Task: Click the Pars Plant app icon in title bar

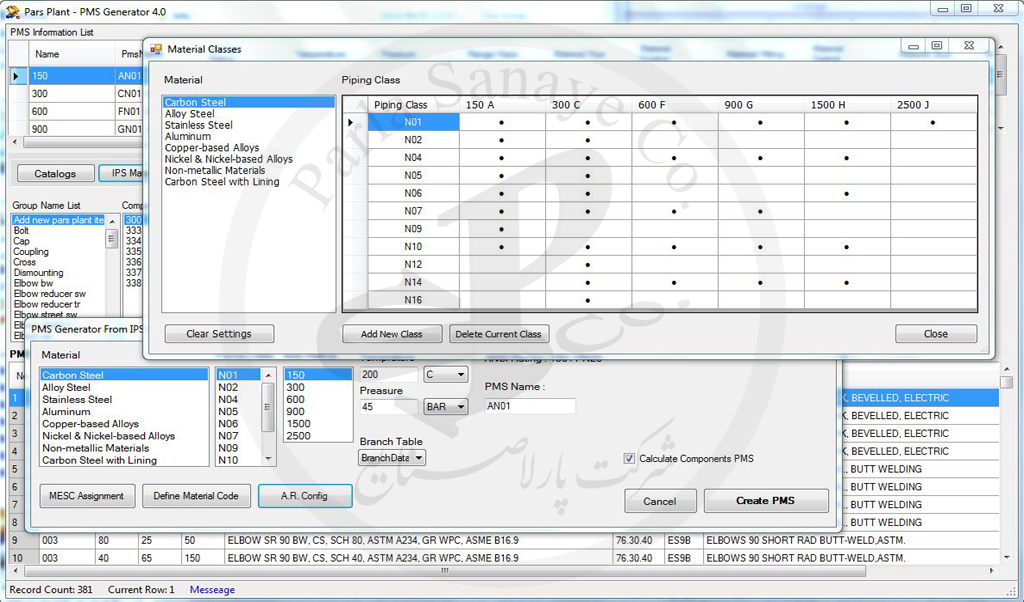Action: (12, 12)
